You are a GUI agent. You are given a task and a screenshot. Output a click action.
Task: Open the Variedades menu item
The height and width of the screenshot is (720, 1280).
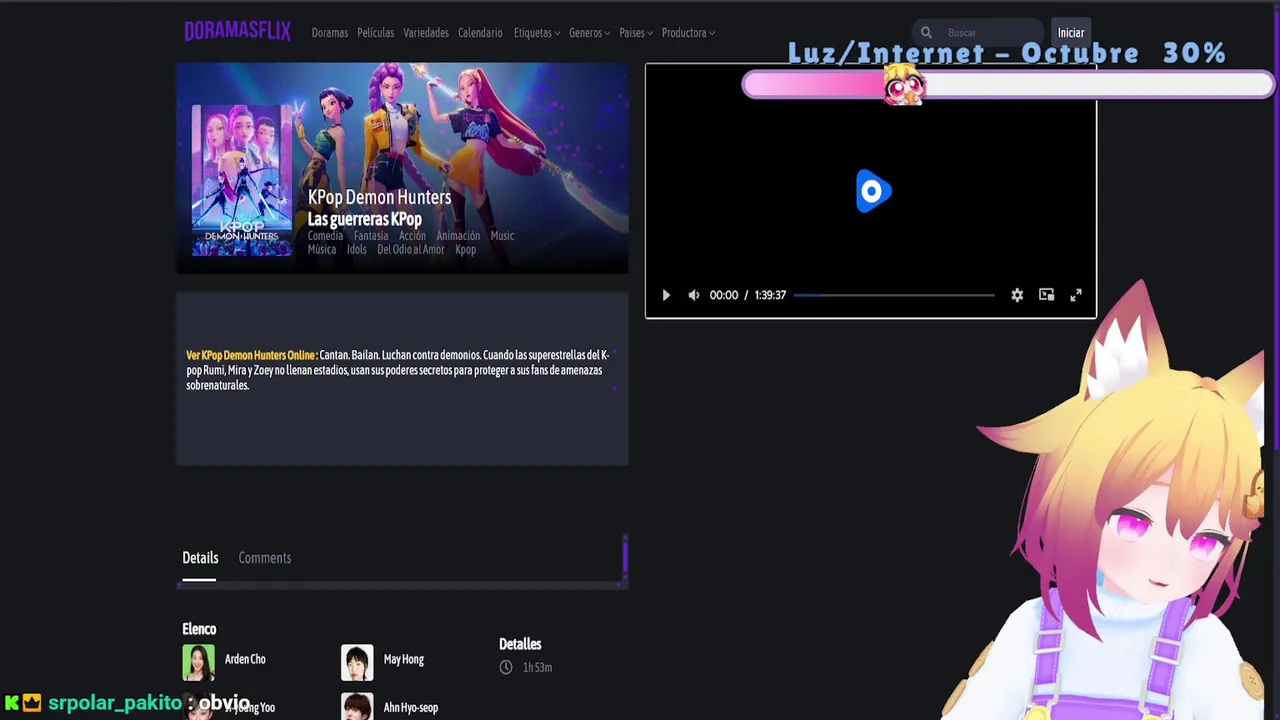tap(426, 33)
